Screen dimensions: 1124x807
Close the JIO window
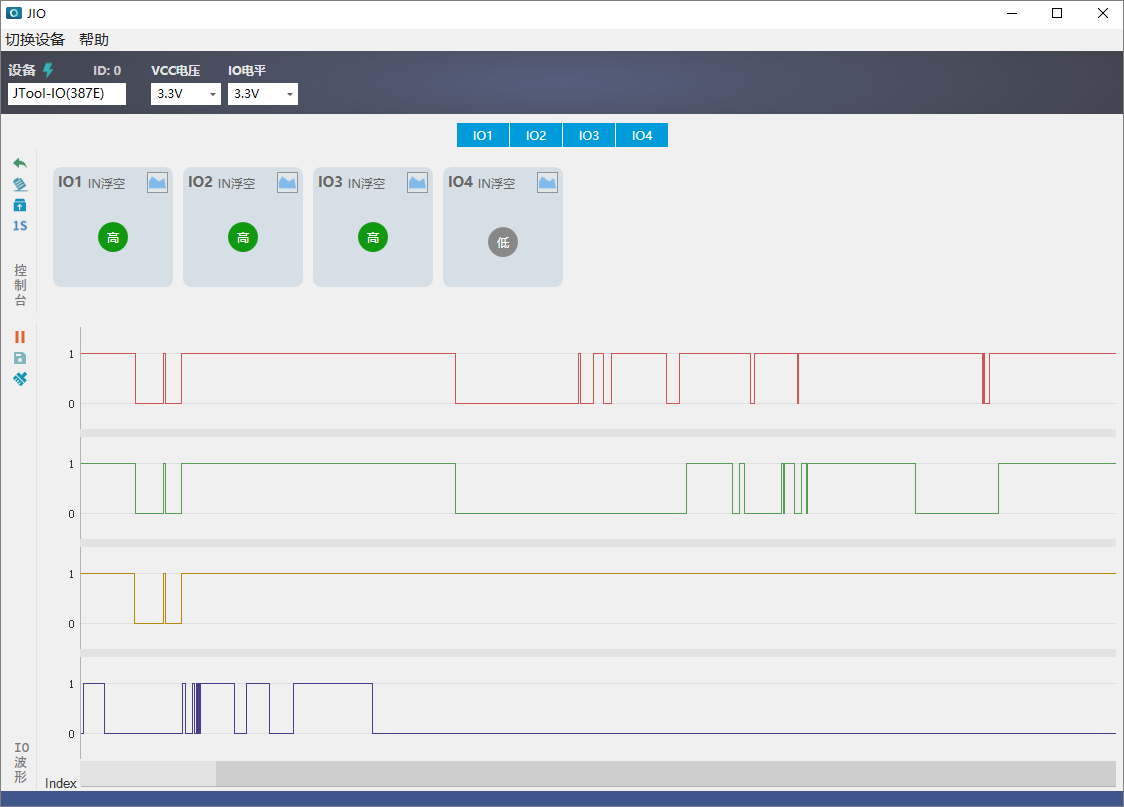click(1102, 14)
